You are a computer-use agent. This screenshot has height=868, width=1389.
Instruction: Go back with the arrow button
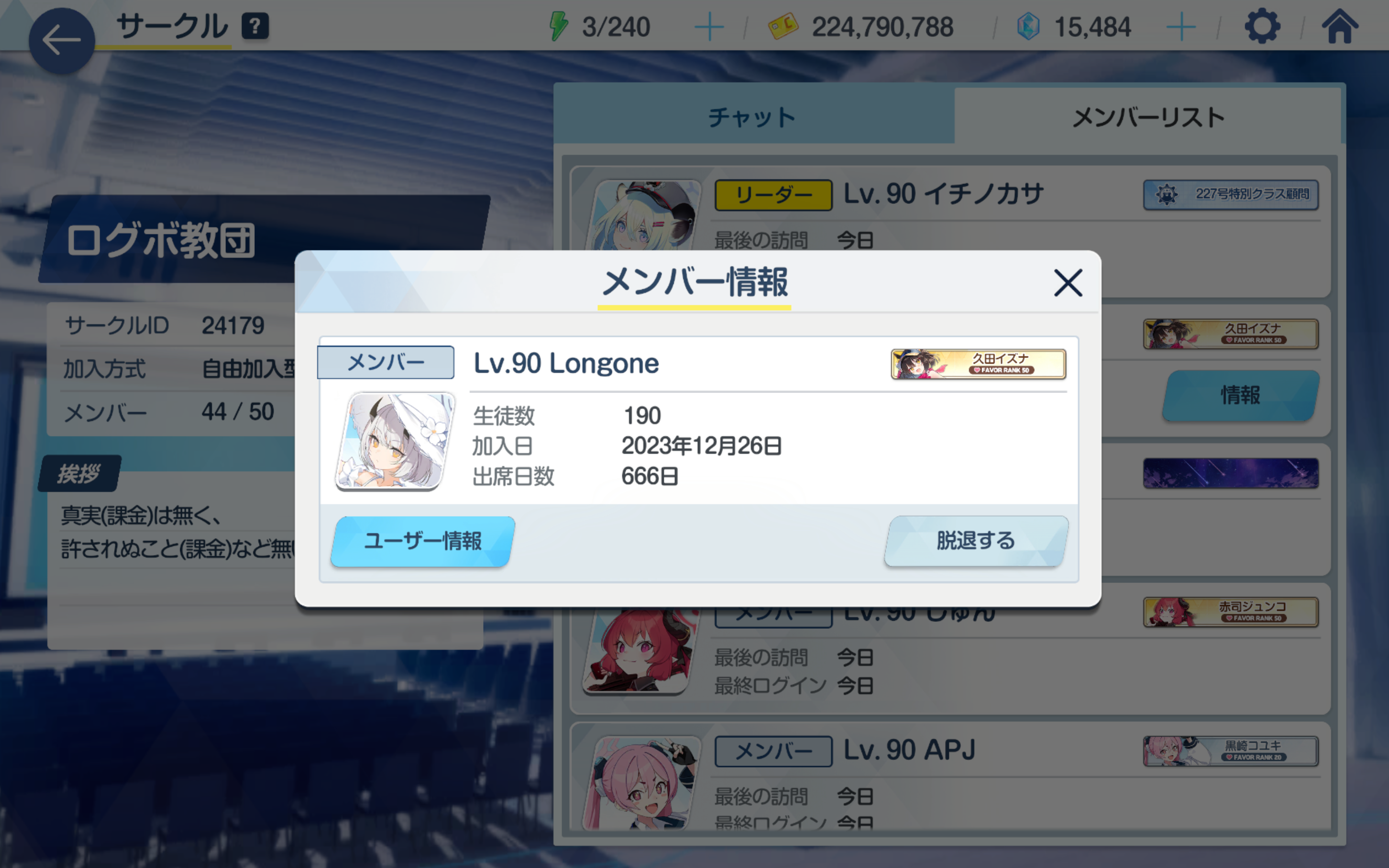click(x=61, y=40)
